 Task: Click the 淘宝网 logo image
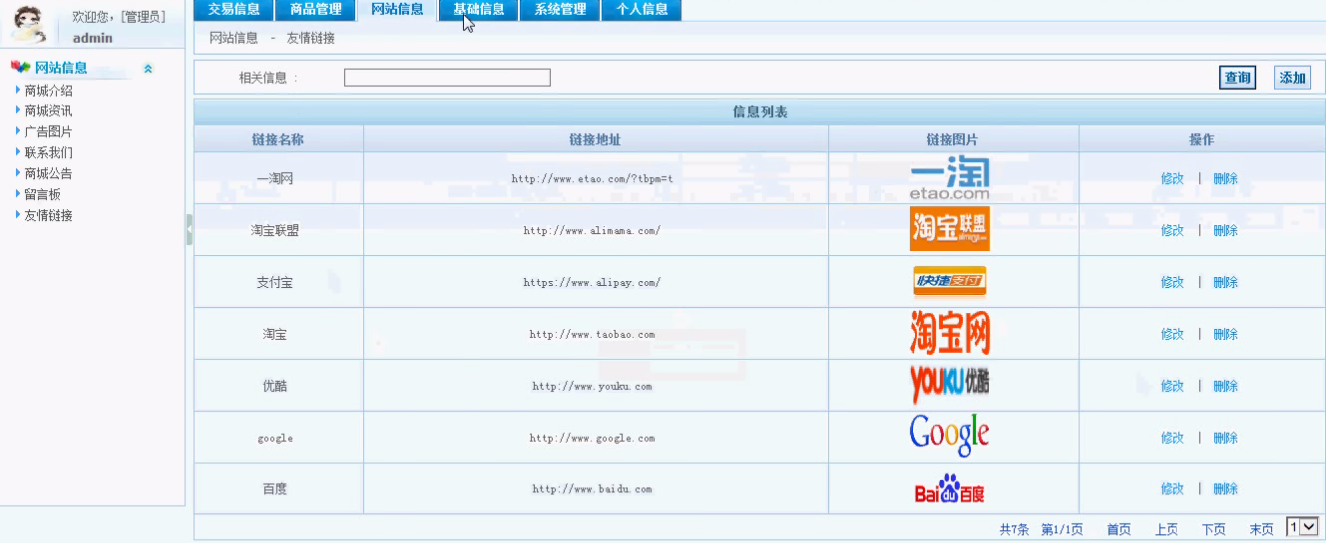tap(950, 334)
